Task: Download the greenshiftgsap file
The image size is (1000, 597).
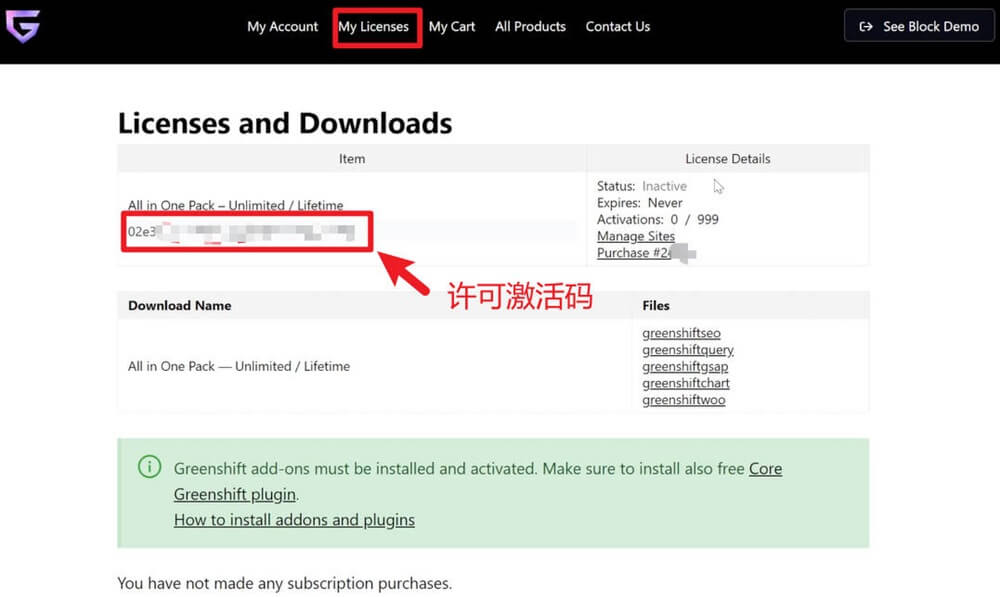Action: [x=685, y=366]
